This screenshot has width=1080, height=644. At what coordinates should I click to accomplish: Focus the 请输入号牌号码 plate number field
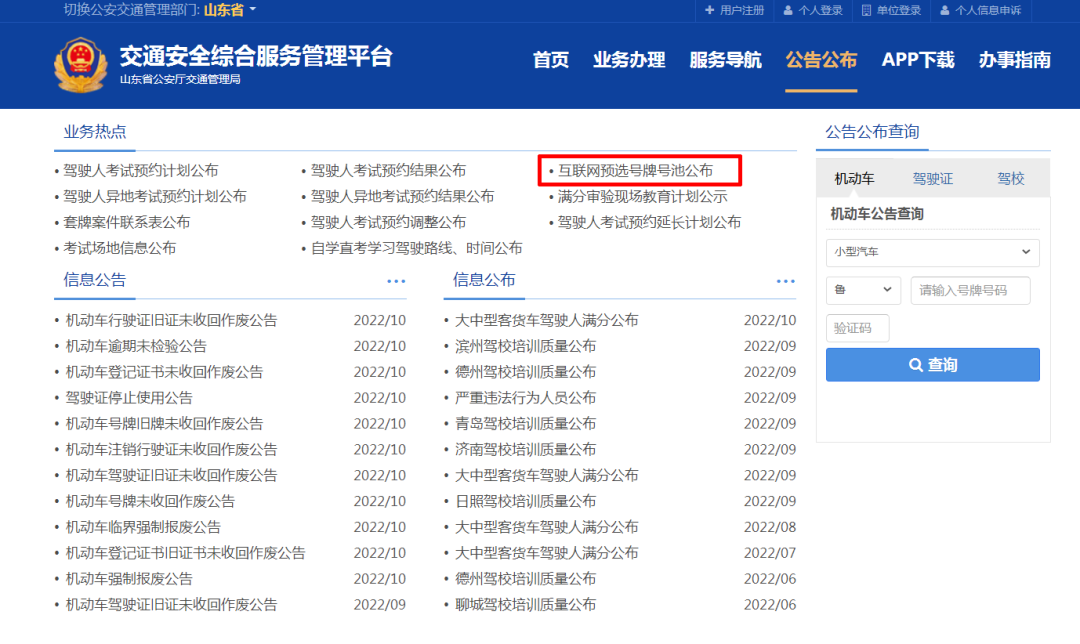[970, 290]
